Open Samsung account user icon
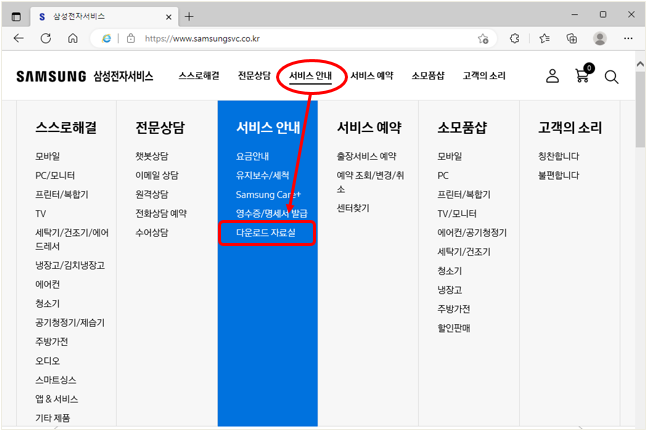 coord(552,76)
